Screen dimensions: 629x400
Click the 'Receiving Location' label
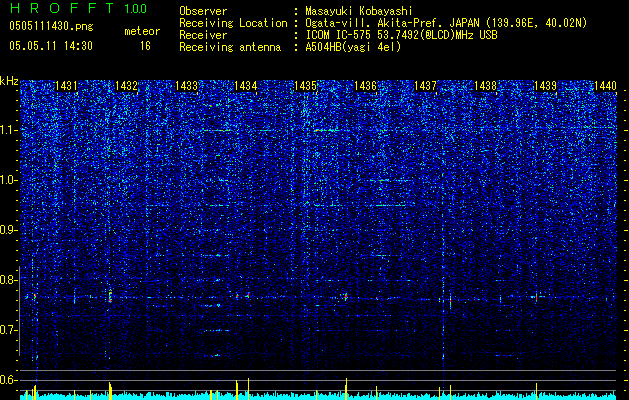[x=233, y=23]
